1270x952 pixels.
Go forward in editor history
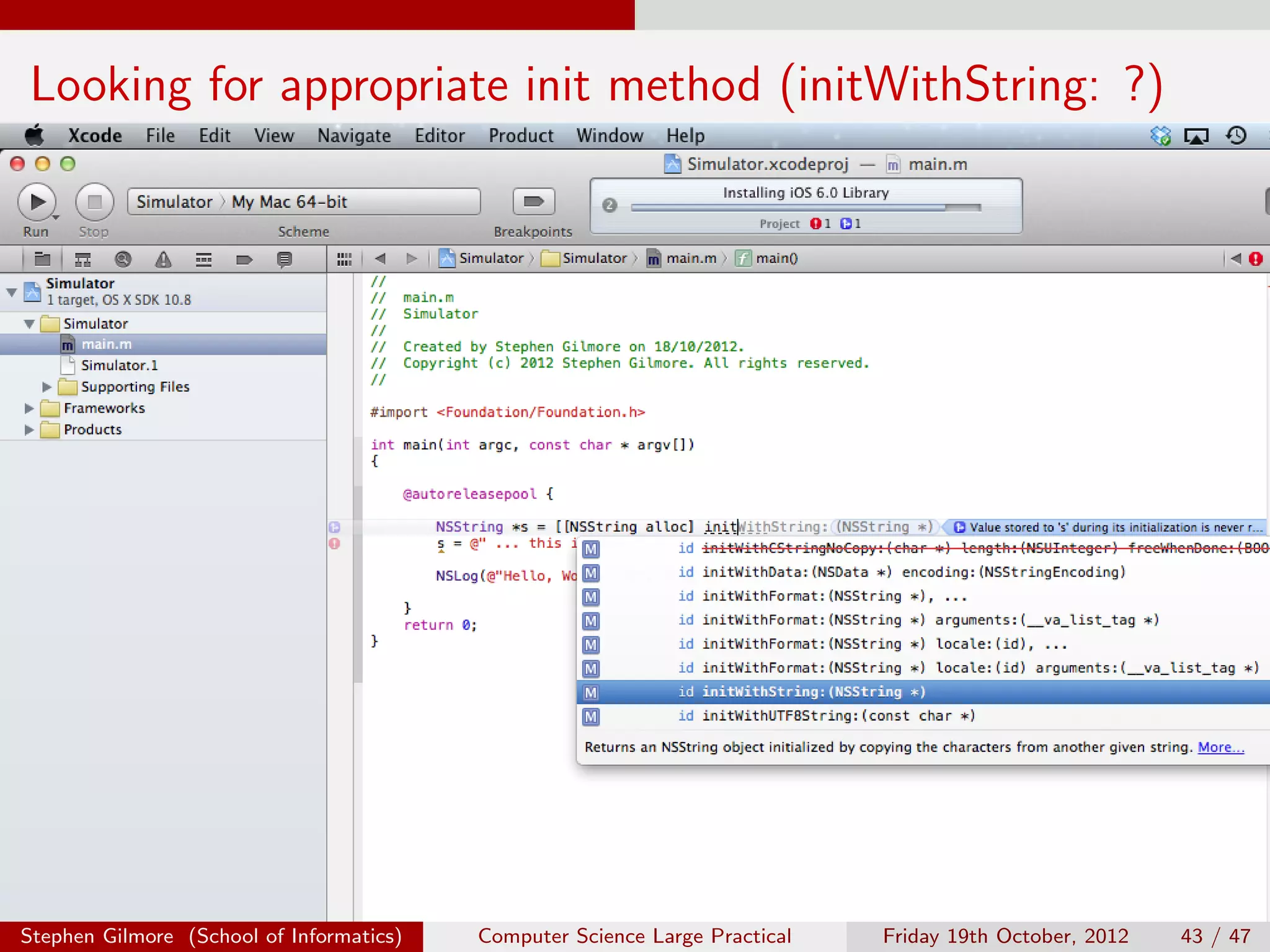(411, 258)
